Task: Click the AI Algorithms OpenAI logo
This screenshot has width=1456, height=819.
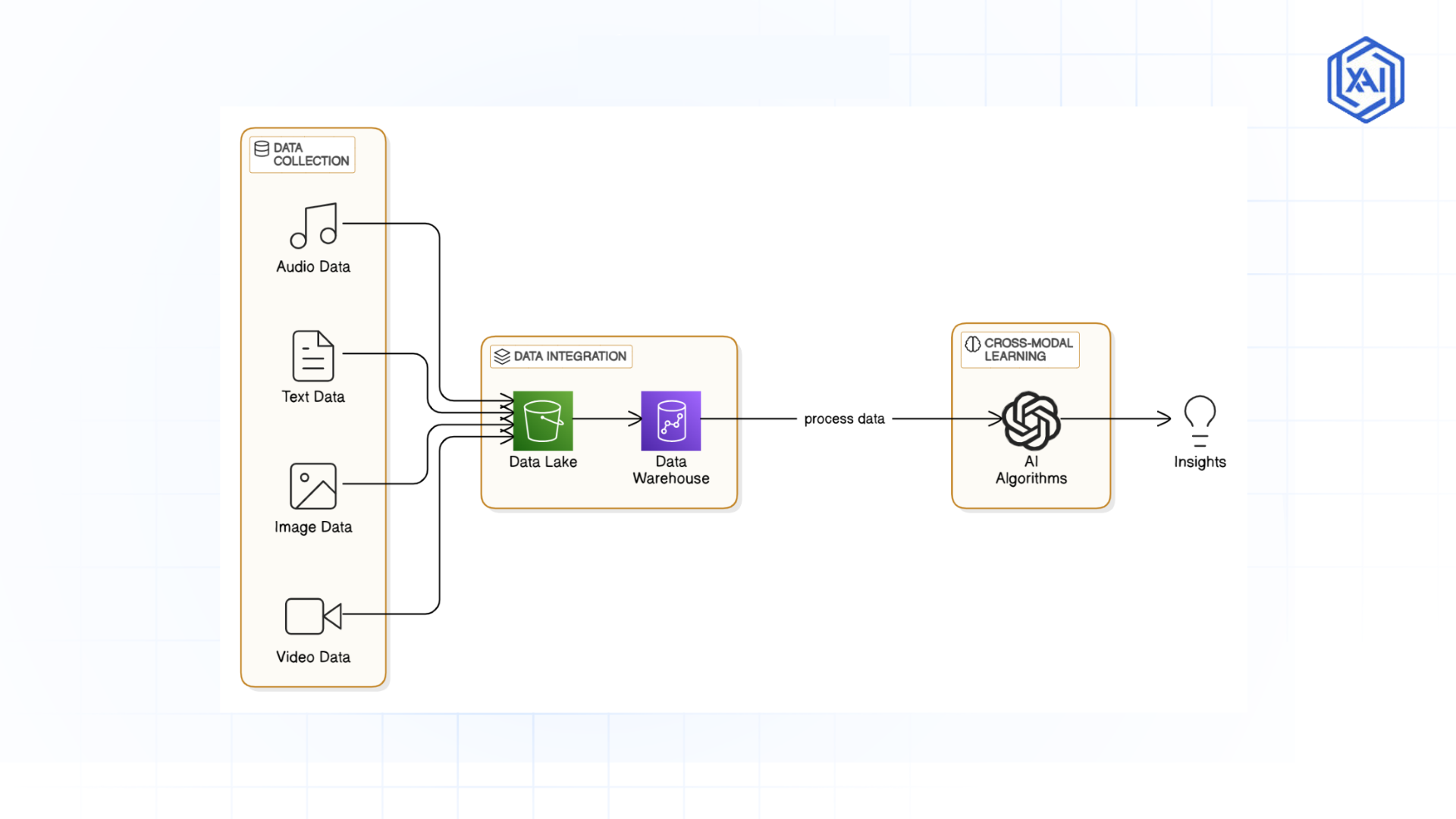Action: (1031, 419)
